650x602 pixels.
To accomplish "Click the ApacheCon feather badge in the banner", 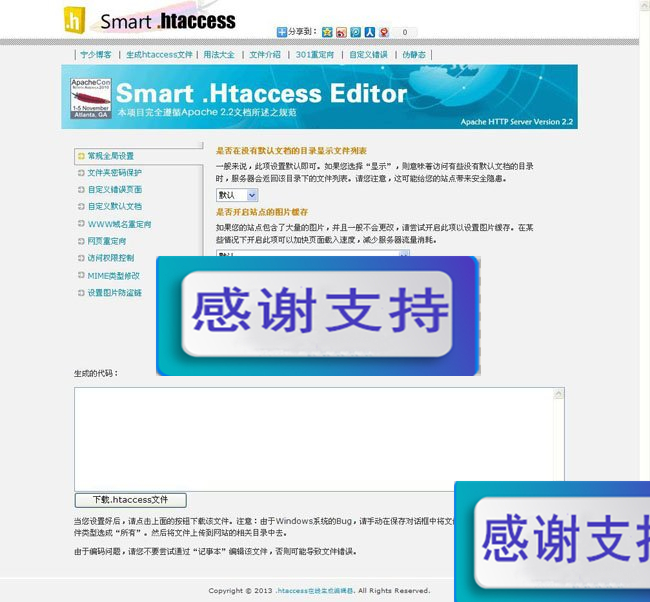I will (90, 98).
